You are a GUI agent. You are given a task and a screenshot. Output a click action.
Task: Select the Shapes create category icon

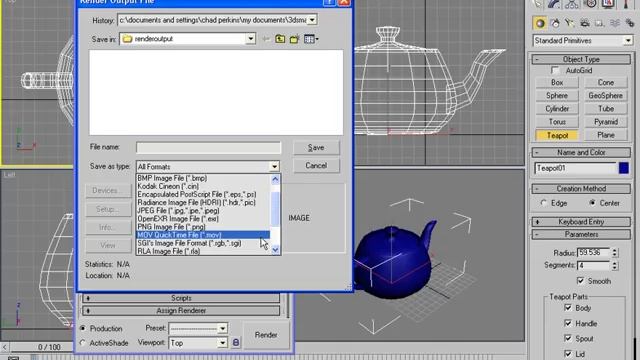click(x=555, y=23)
